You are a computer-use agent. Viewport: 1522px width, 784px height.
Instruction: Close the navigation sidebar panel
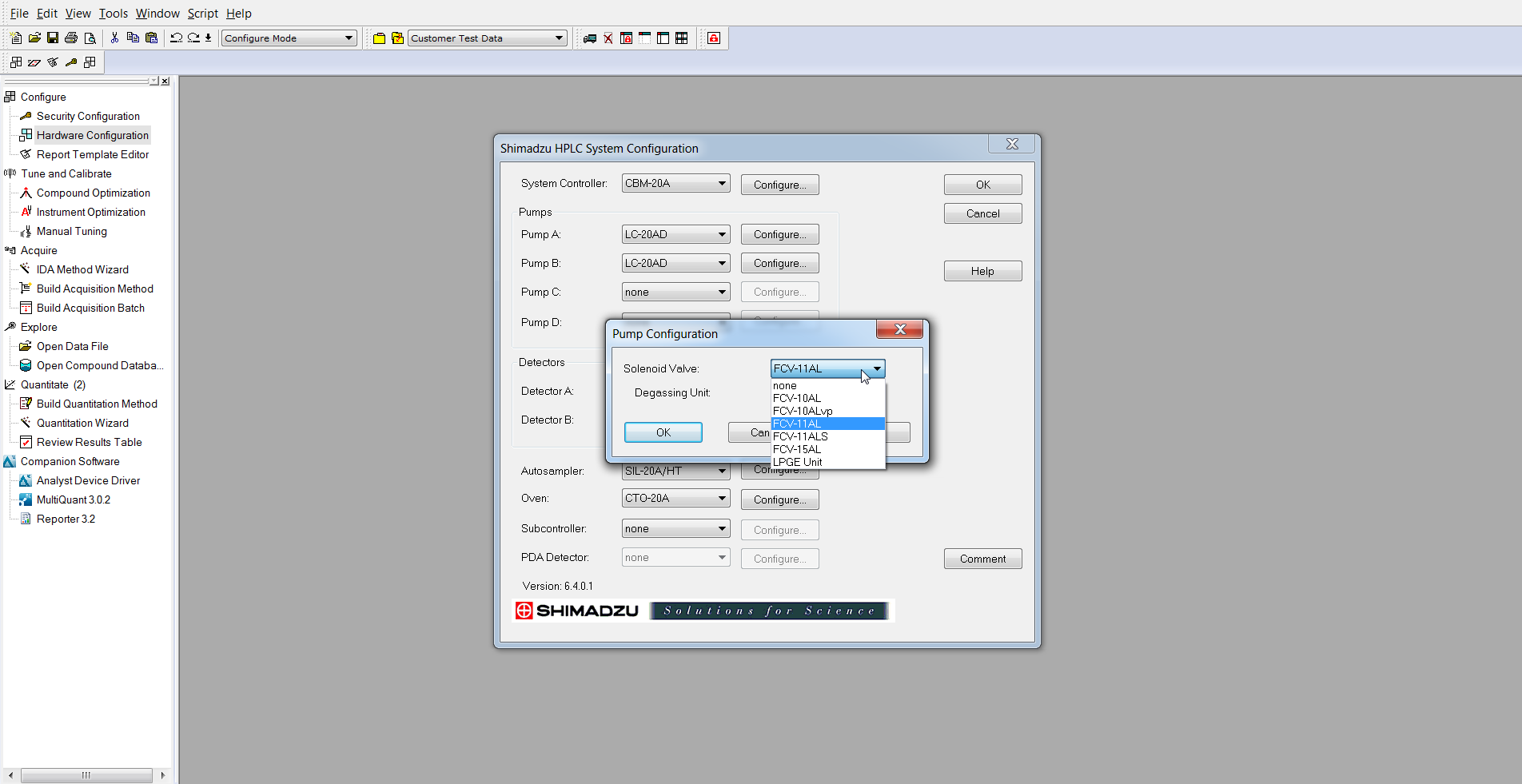pyautogui.click(x=165, y=81)
